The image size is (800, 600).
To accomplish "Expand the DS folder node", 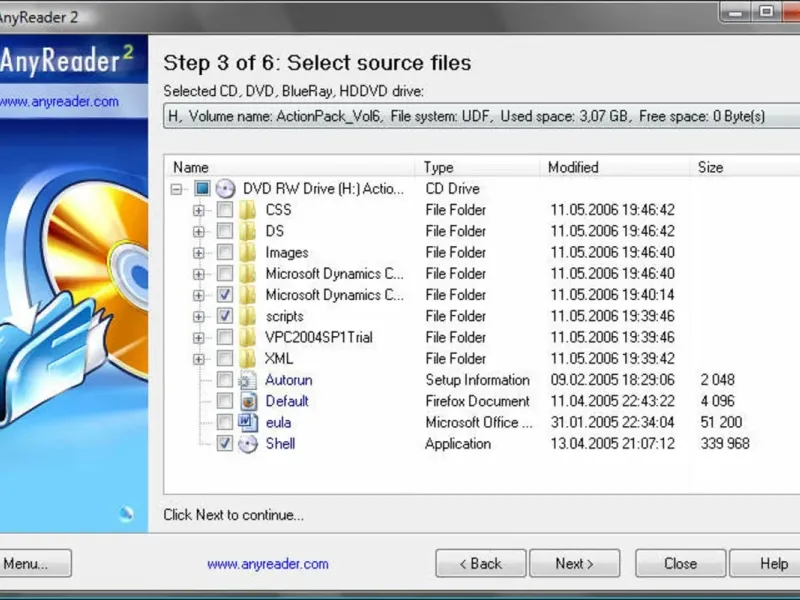I will [x=198, y=232].
